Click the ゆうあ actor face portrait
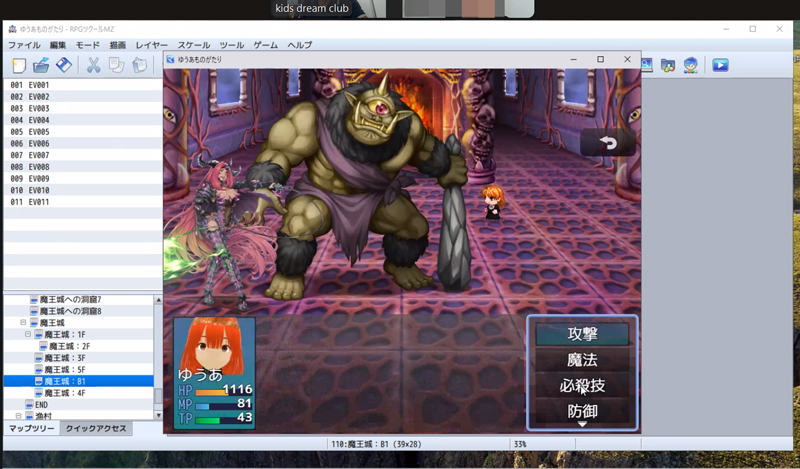Image resolution: width=800 pixels, height=469 pixels. [214, 347]
